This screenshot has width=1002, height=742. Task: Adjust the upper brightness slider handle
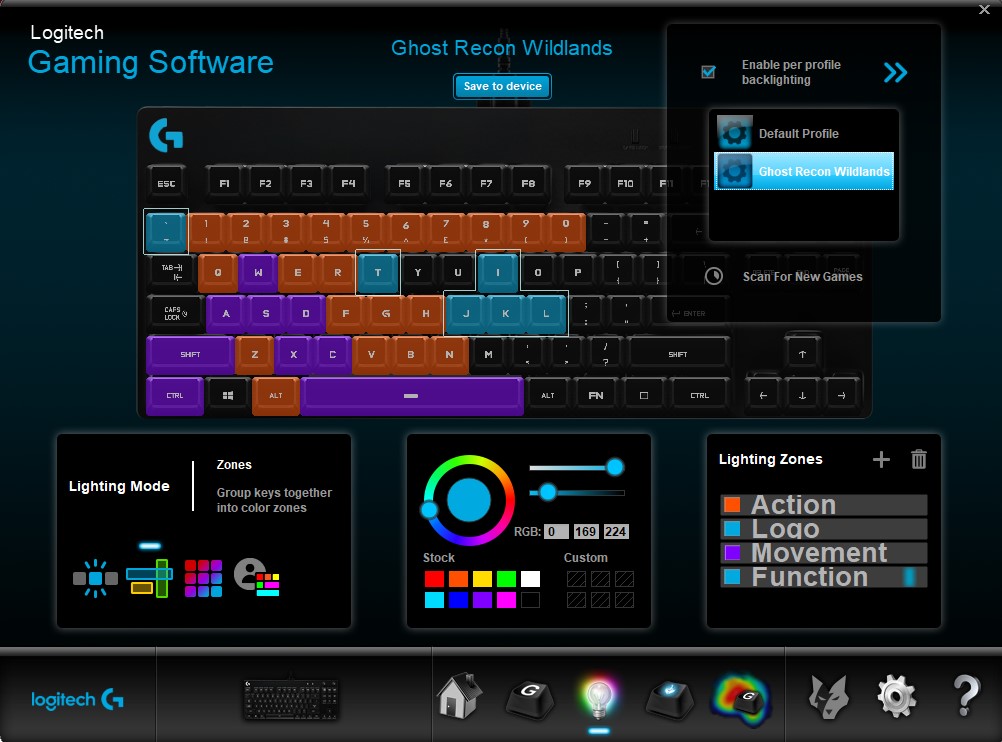tap(615, 467)
